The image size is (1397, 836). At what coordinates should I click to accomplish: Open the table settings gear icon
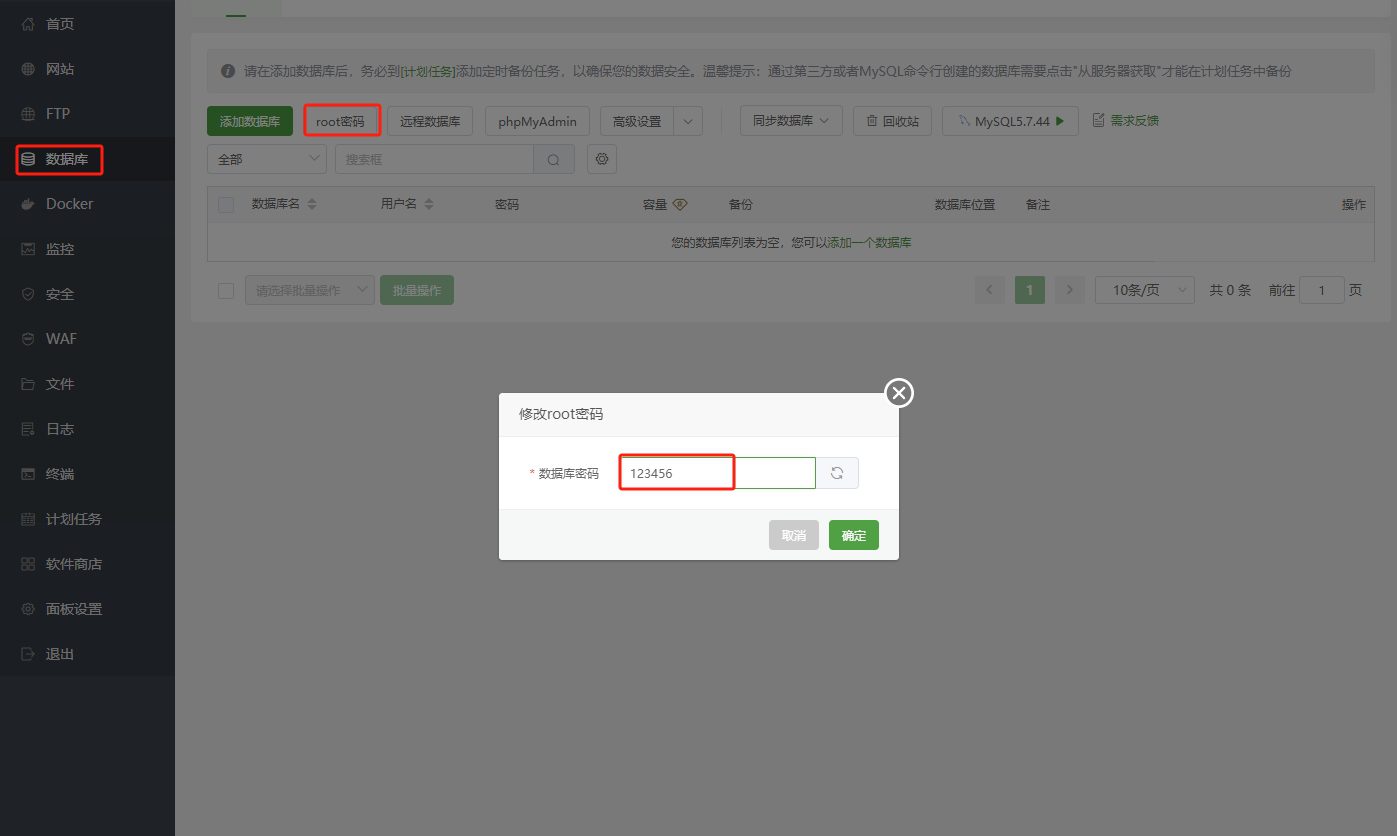click(x=601, y=159)
